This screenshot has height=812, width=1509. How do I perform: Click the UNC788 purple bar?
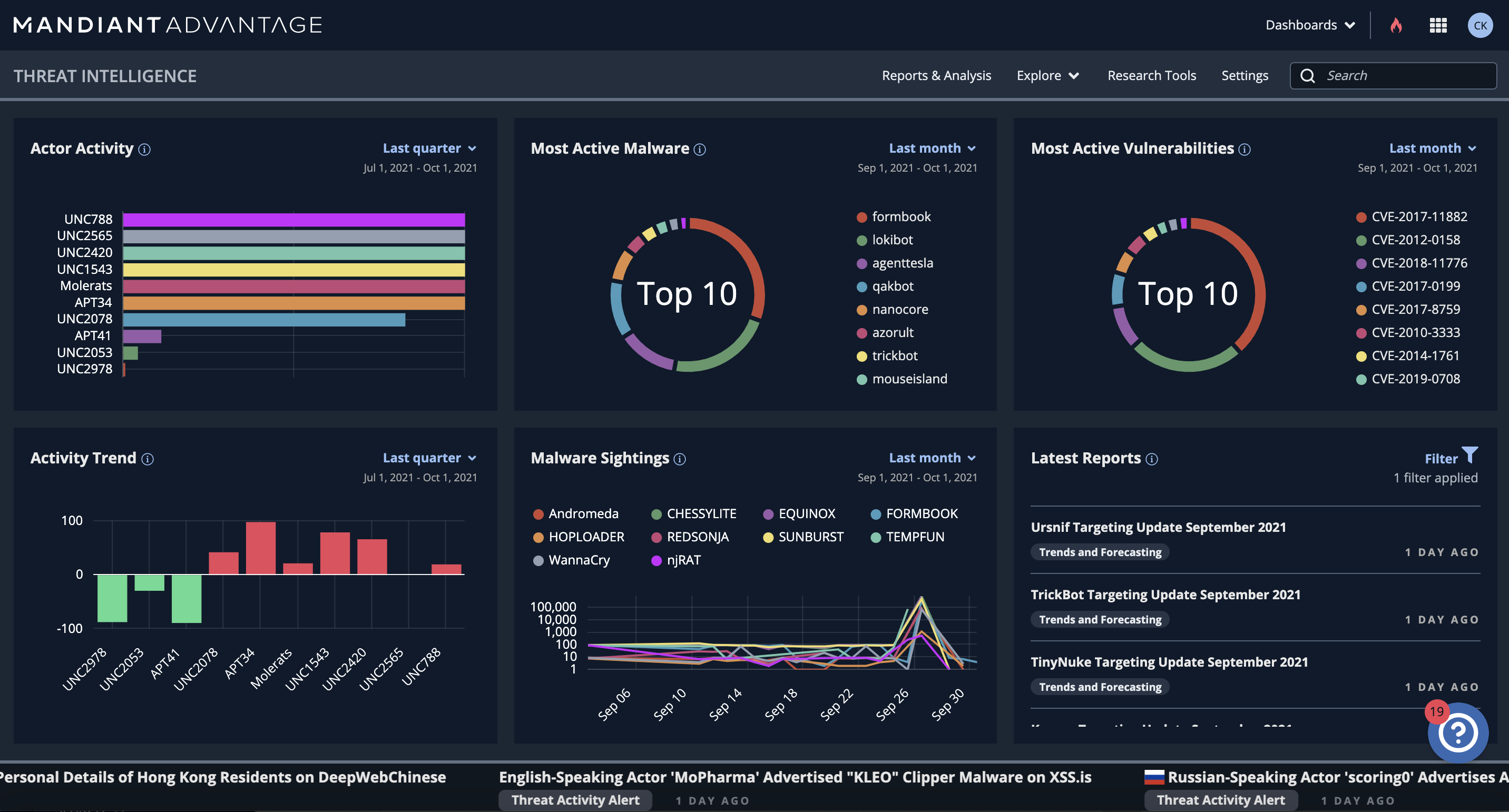[293, 220]
